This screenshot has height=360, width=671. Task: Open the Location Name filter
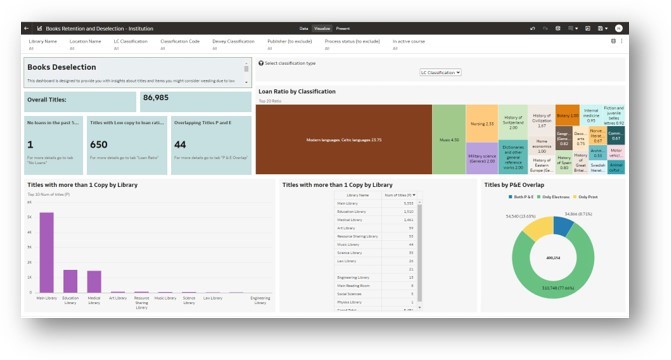tap(85, 44)
